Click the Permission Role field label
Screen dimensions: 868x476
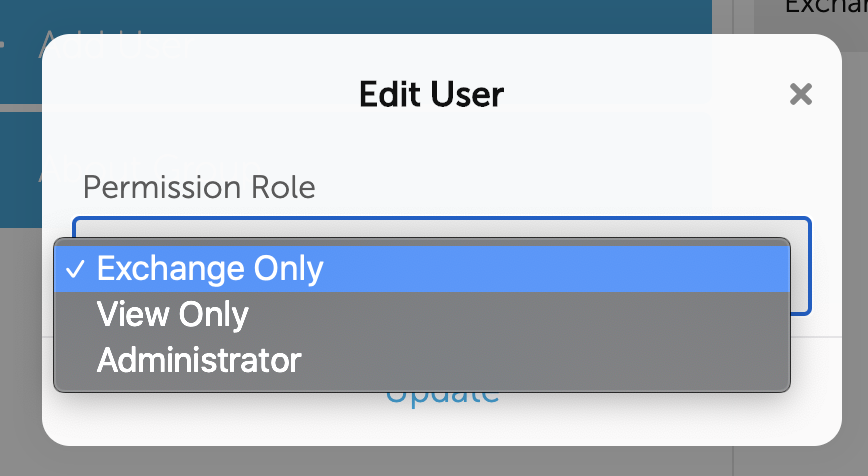pyautogui.click(x=199, y=187)
